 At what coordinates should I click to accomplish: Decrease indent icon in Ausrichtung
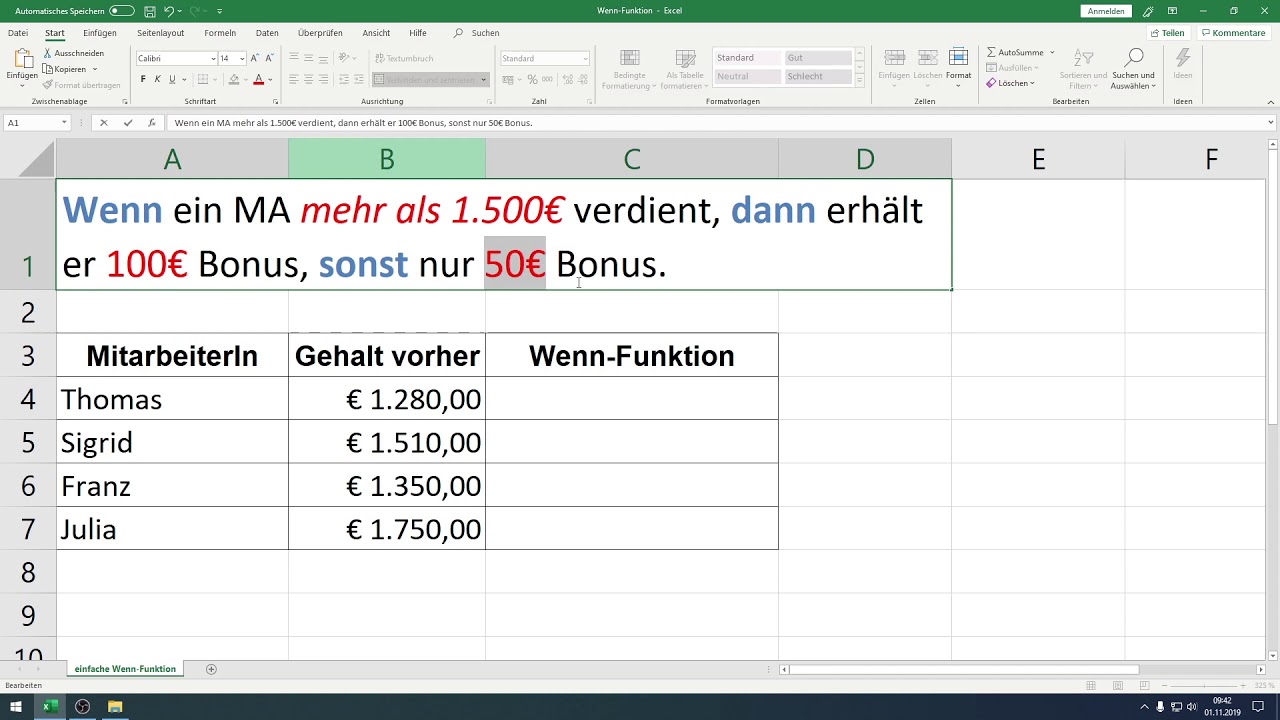343,79
